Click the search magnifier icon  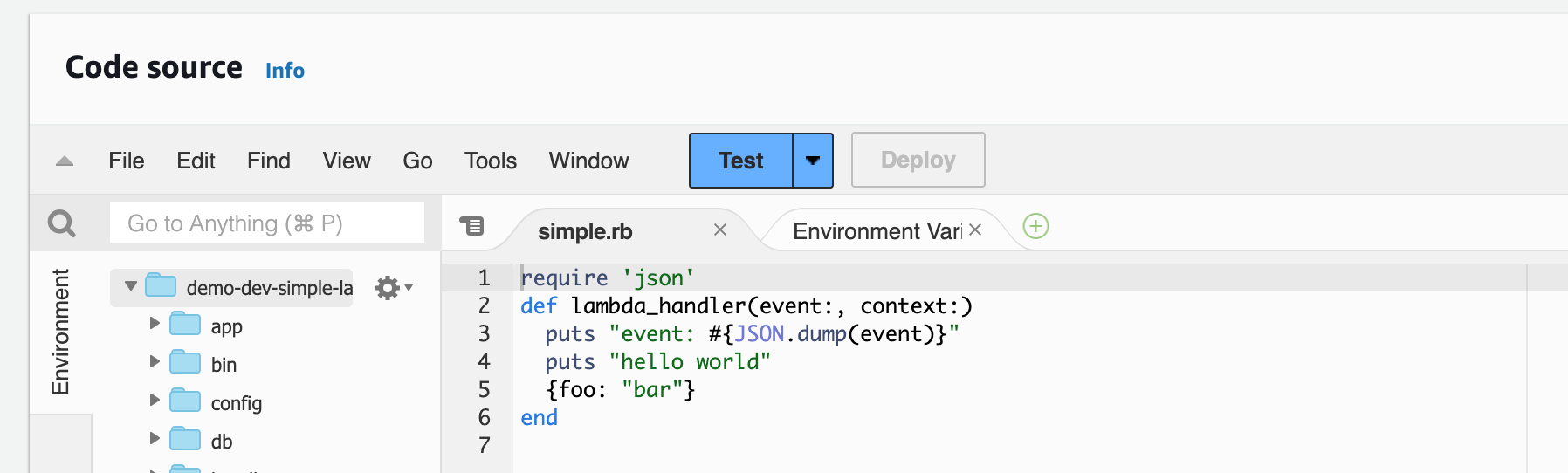coord(61,223)
